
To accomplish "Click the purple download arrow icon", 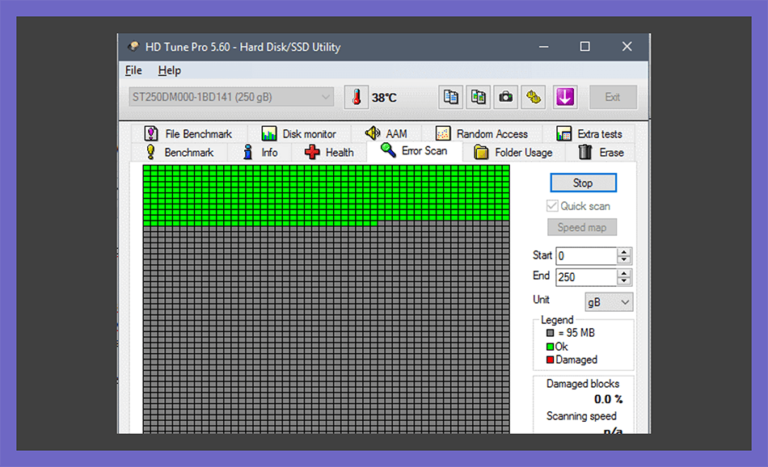I will pos(565,97).
